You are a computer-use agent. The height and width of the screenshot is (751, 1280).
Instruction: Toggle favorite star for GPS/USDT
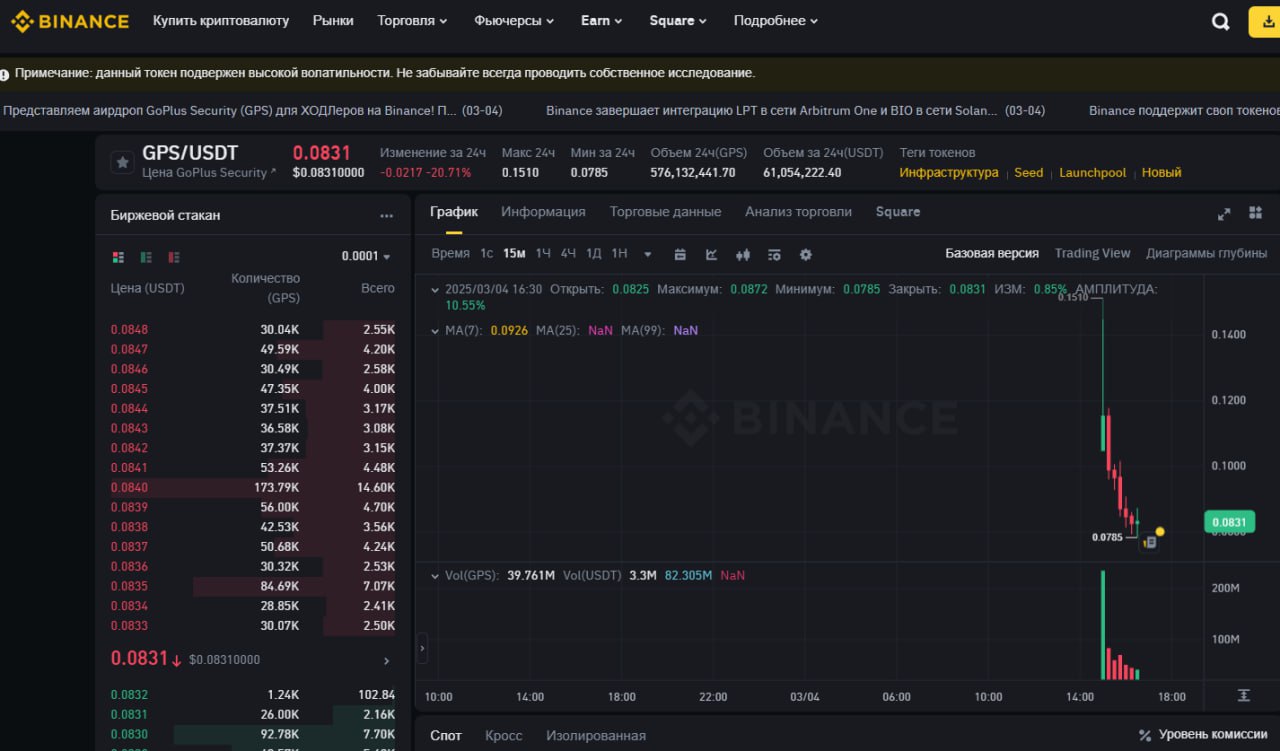pos(122,162)
